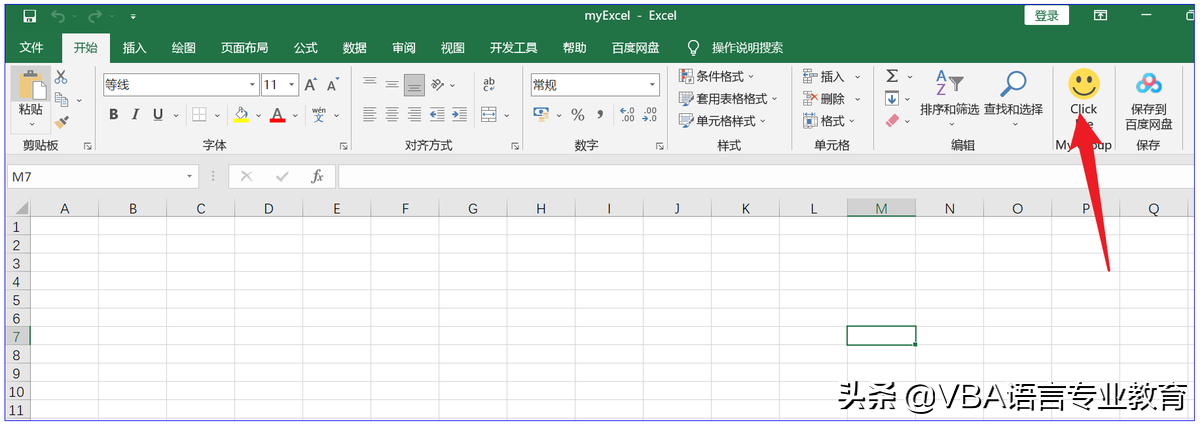
Task: Click the 格式 cells button
Action: click(828, 121)
